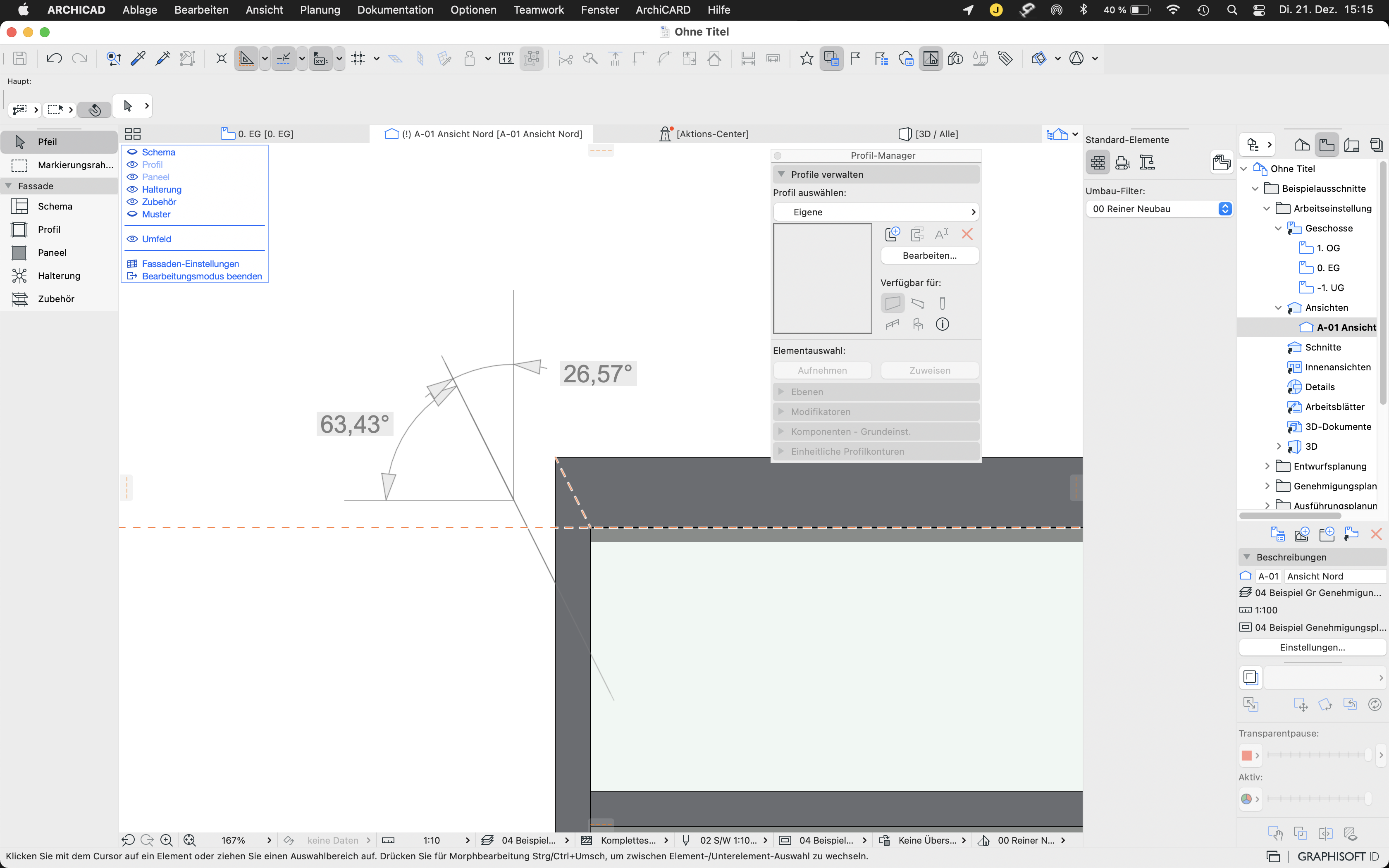
Task: Click the new profile icon in Profil-Manager
Action: coord(893,234)
